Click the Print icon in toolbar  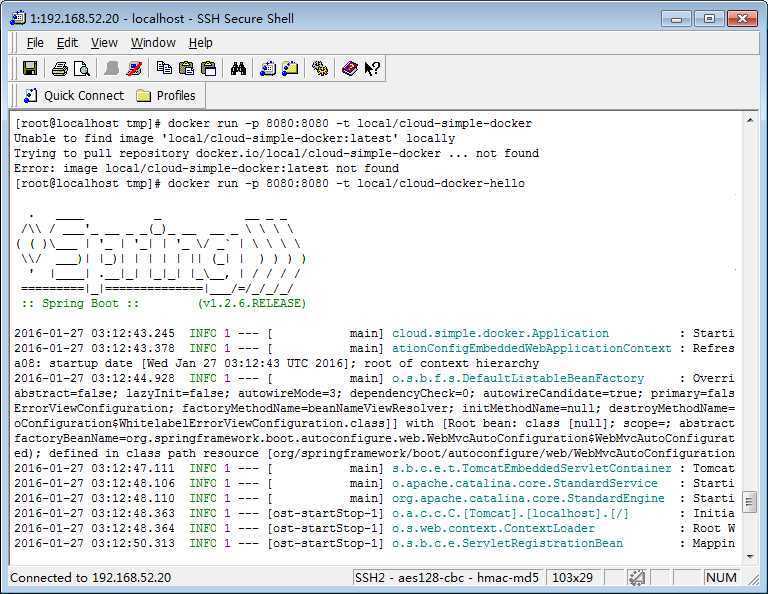click(x=60, y=68)
